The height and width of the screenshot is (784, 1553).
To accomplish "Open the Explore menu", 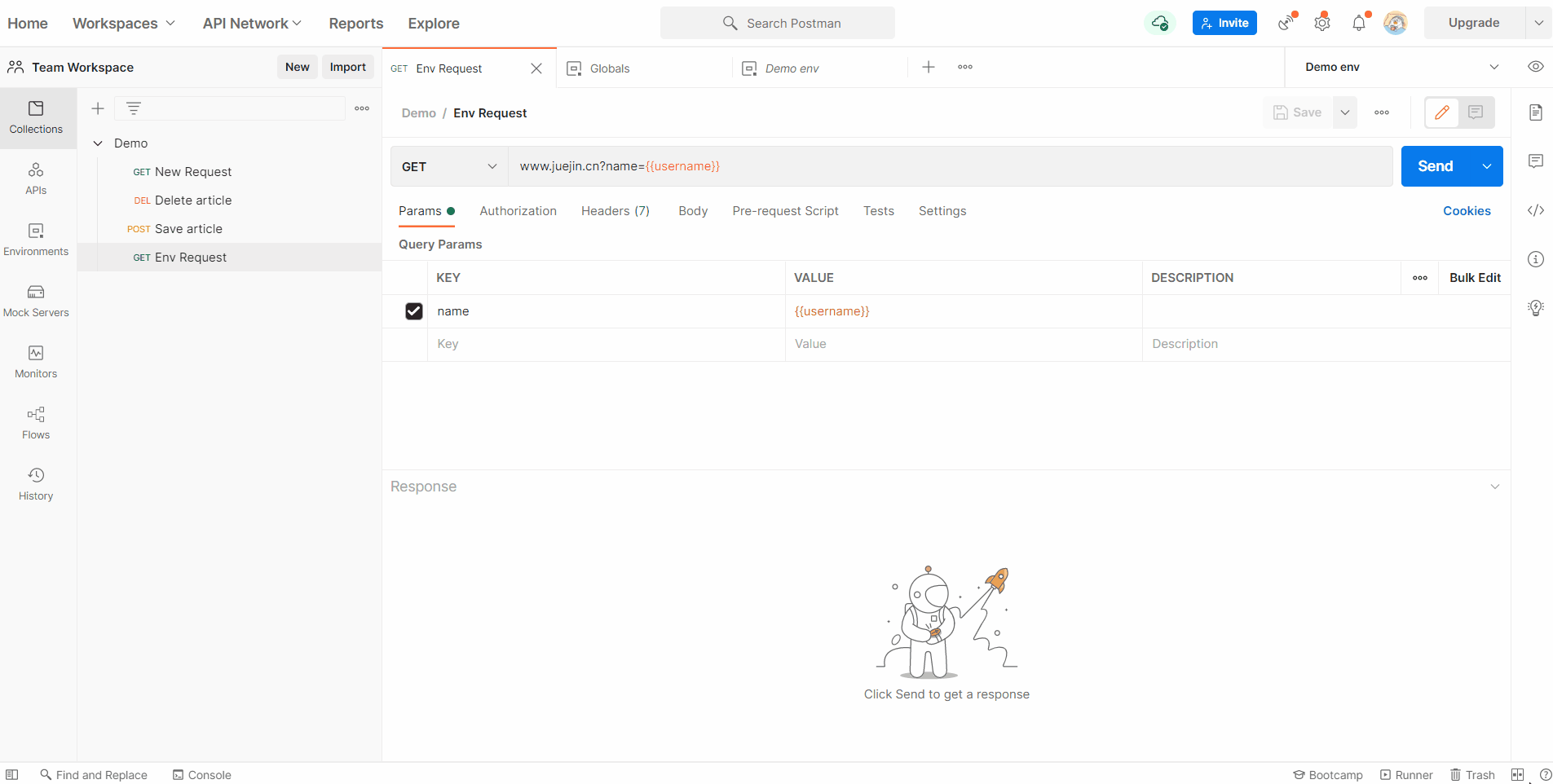I will 434,23.
